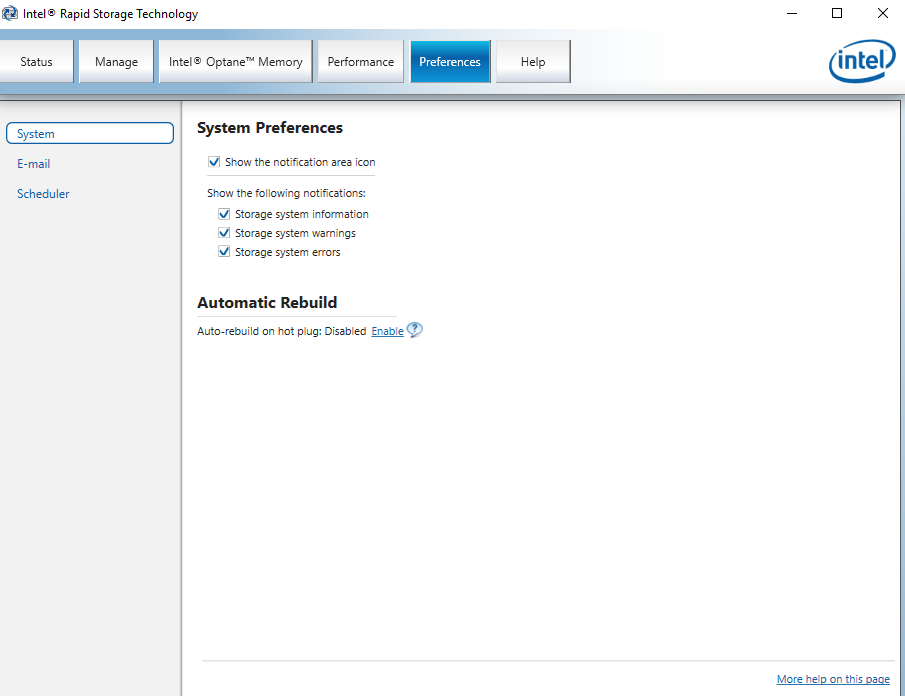Open the Status tab

click(36, 62)
